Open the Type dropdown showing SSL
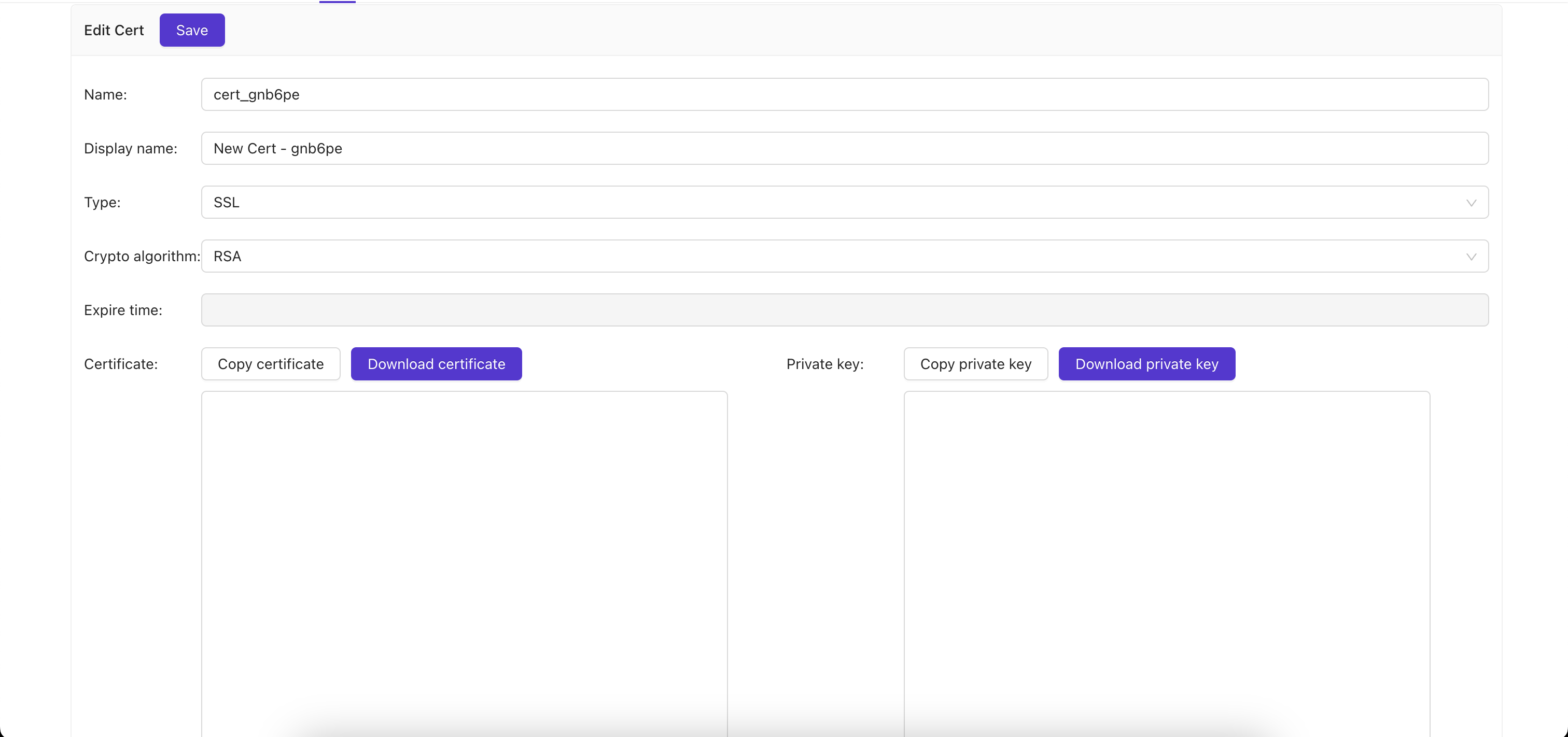 click(x=834, y=202)
